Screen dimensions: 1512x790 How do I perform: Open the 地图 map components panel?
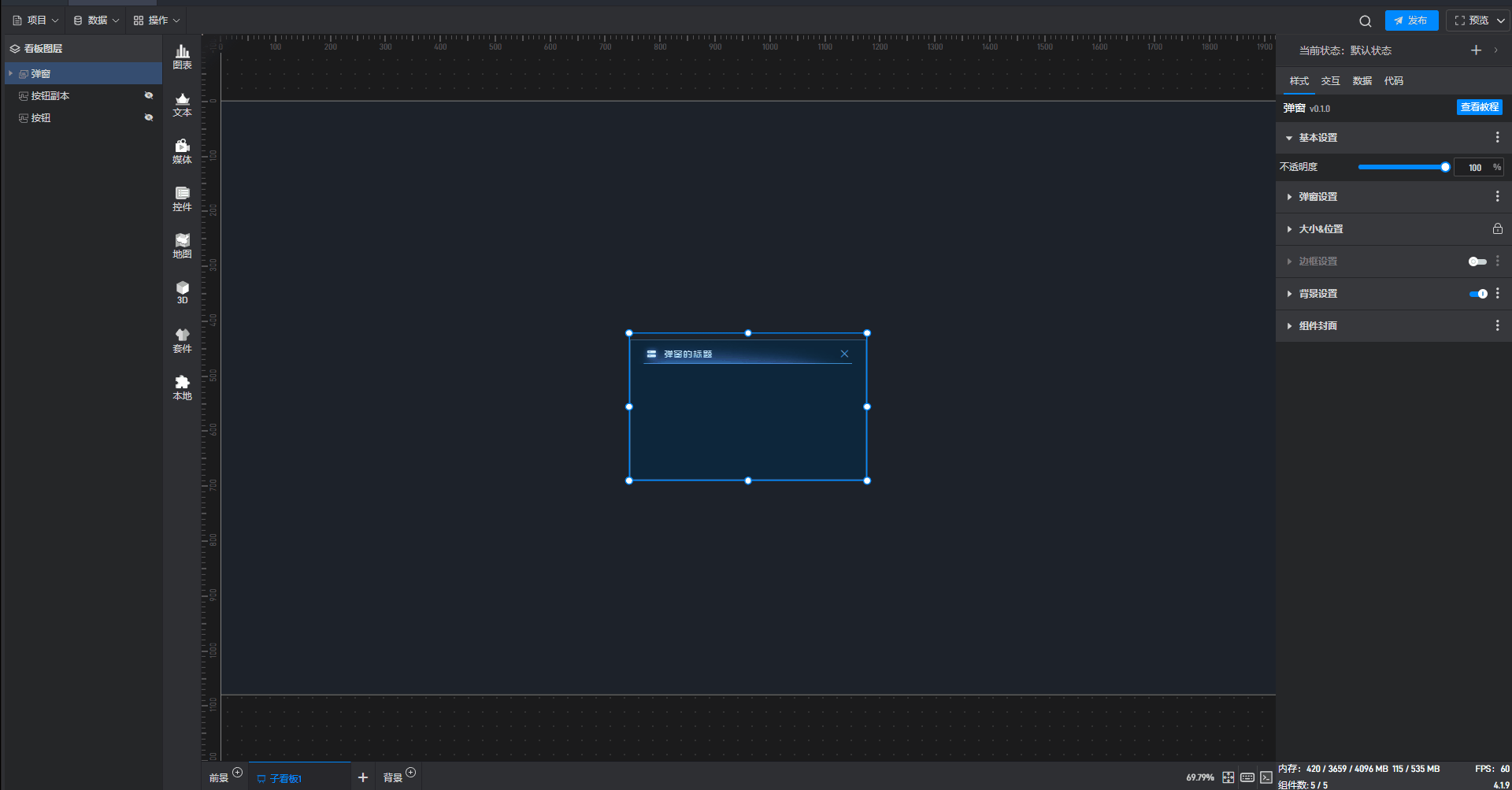[x=182, y=246]
